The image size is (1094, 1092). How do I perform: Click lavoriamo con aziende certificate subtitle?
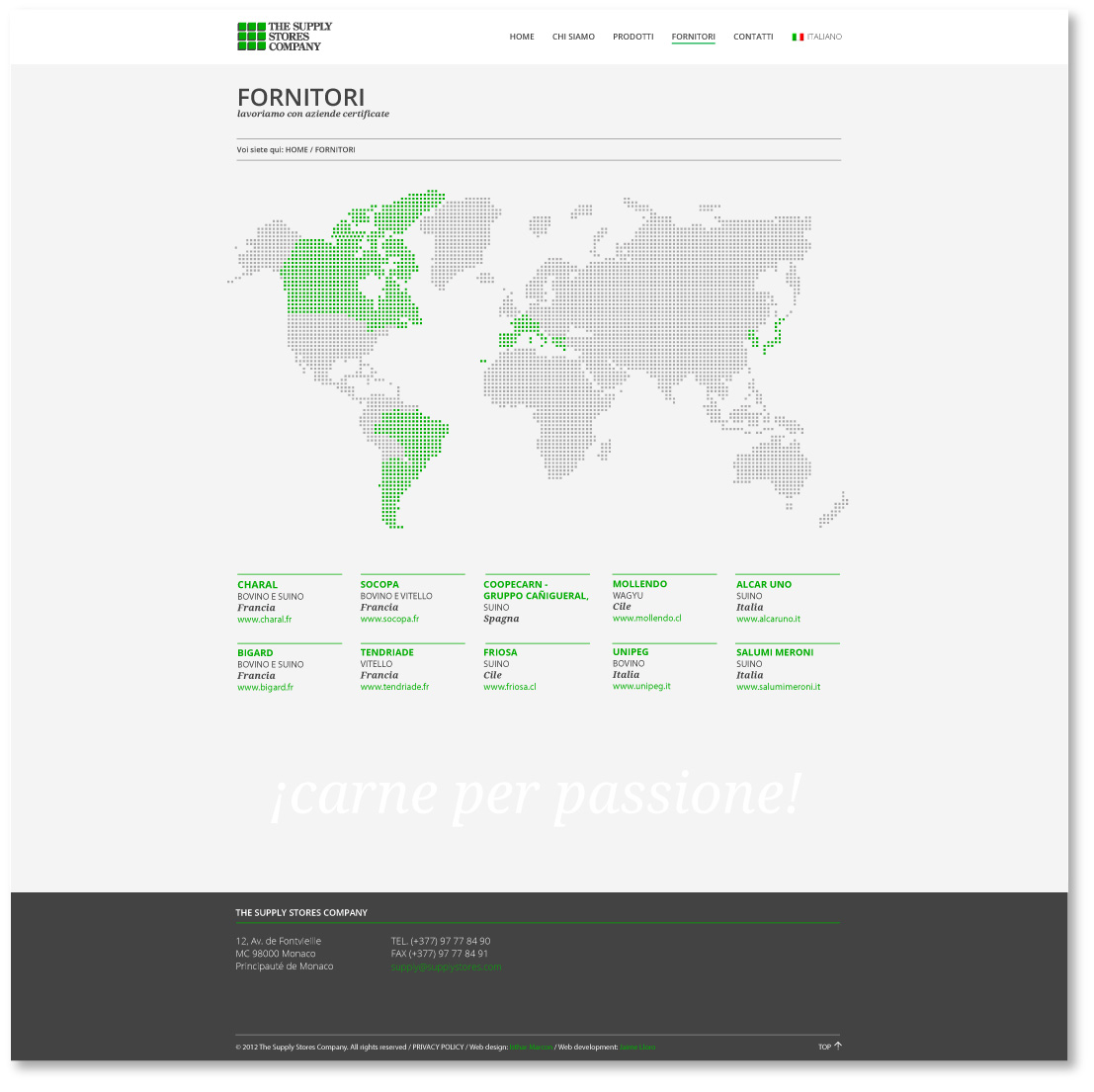313,114
